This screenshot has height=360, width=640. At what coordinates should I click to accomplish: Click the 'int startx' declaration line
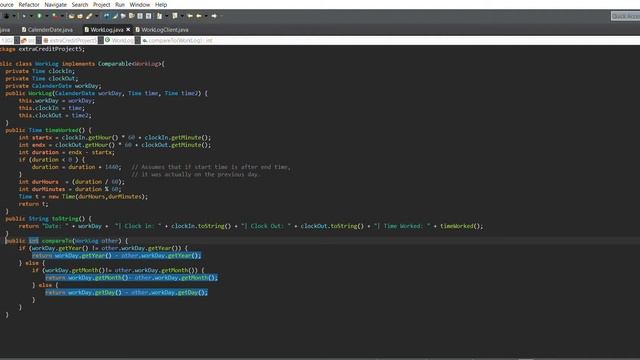pyautogui.click(x=115, y=138)
